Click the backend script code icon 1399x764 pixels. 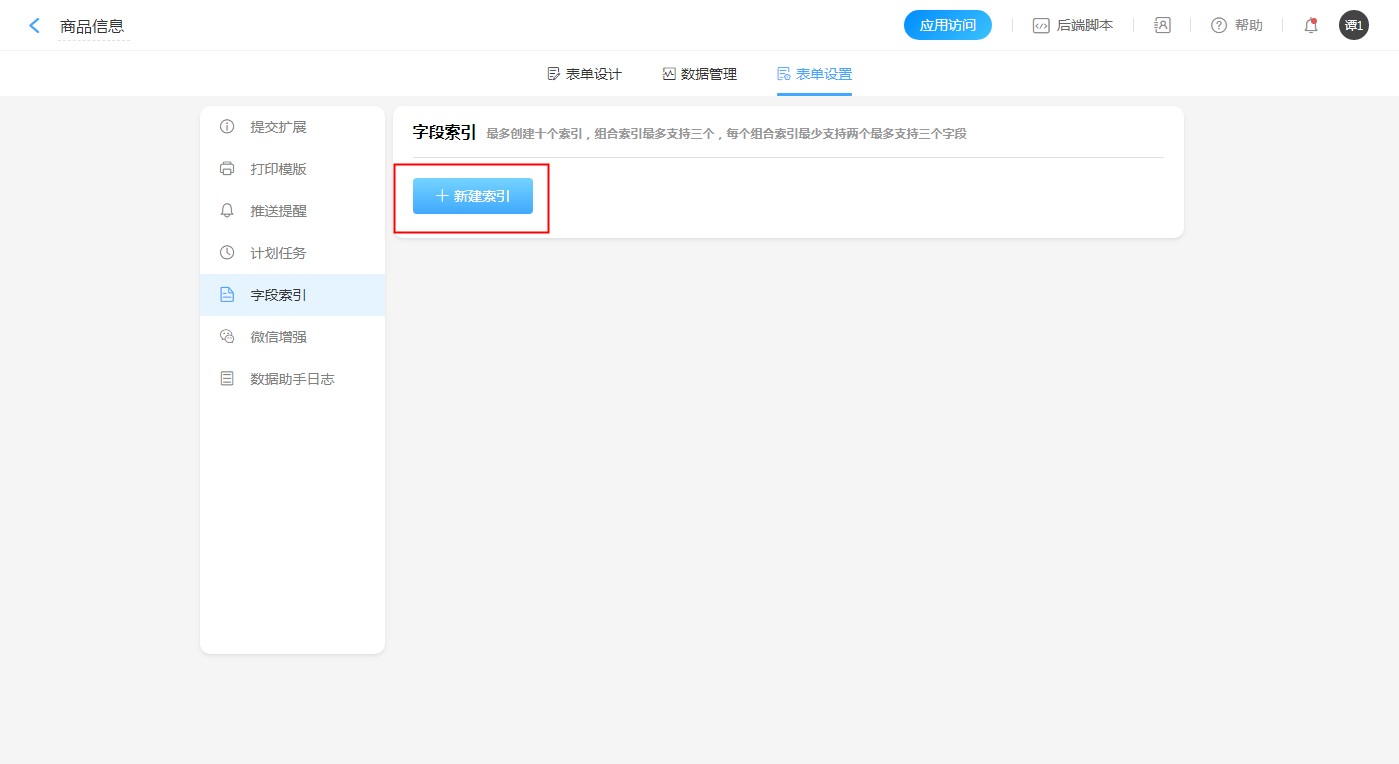pos(1041,26)
